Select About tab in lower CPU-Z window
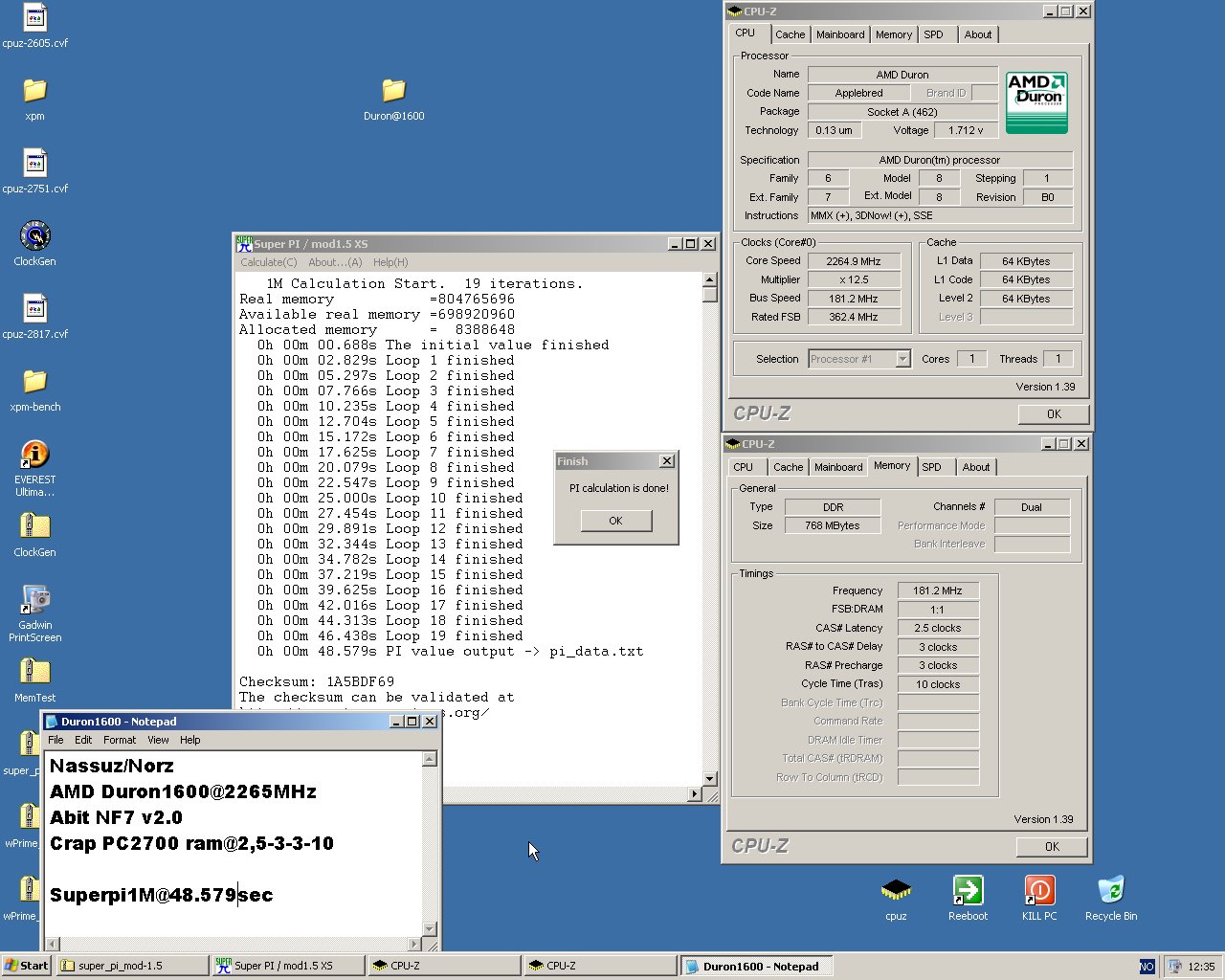The height and width of the screenshot is (980, 1225). point(975,467)
